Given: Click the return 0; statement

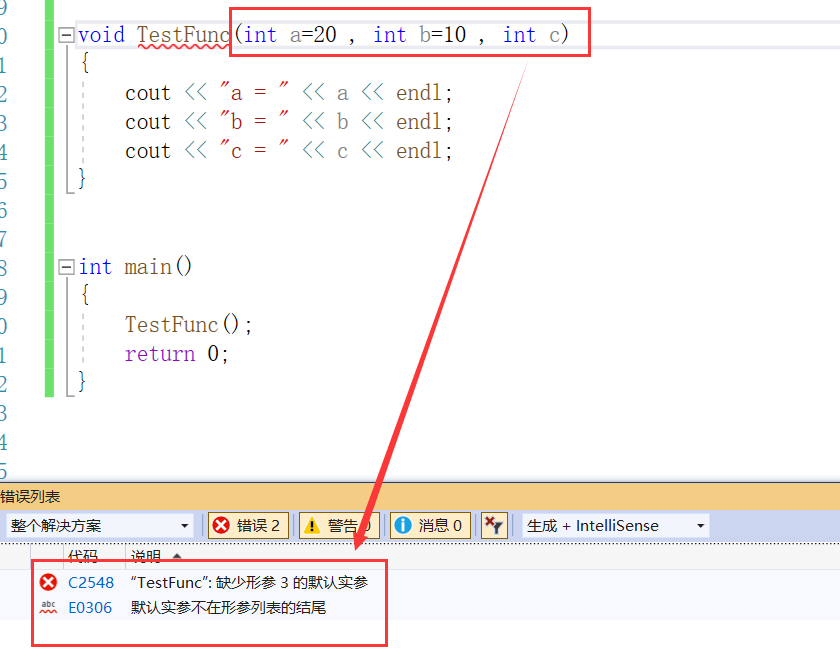Looking at the screenshot, I should (177, 354).
